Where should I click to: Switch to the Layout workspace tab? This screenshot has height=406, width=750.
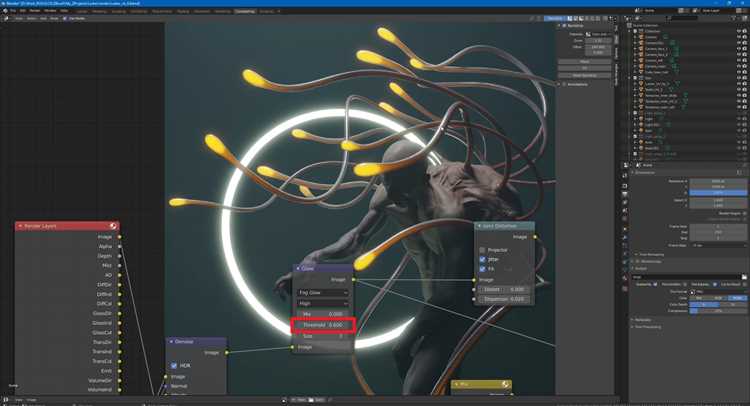[81, 11]
